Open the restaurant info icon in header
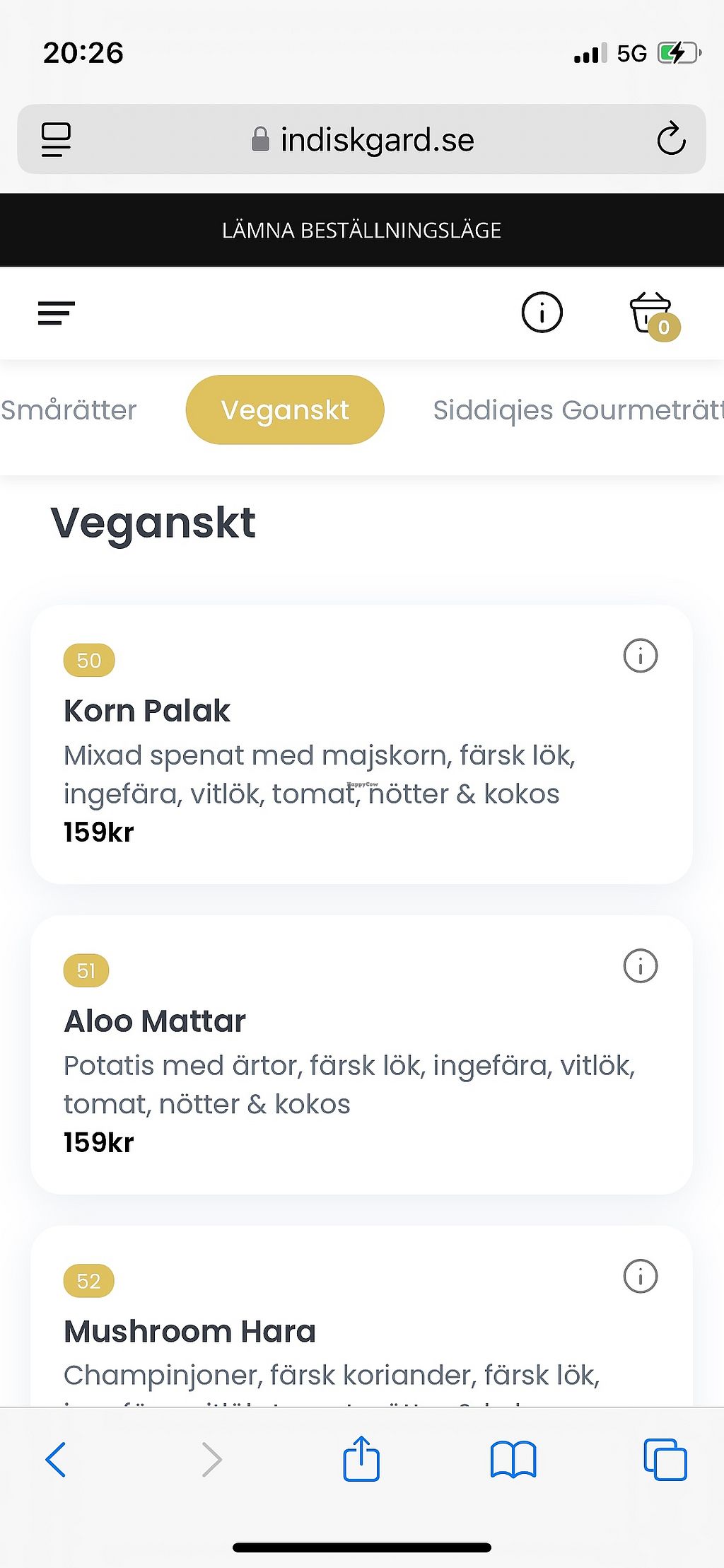Viewport: 724px width, 1568px height. coord(542,312)
